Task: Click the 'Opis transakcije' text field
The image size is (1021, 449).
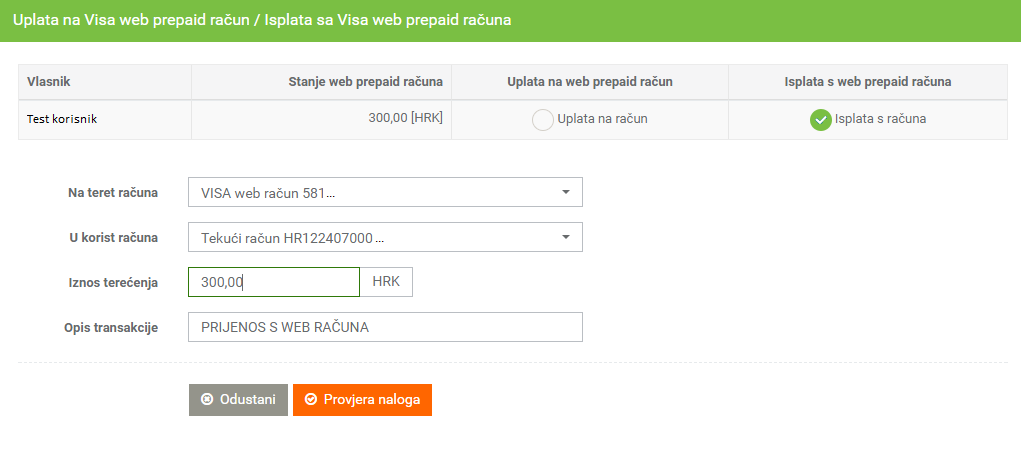Action: [x=385, y=327]
